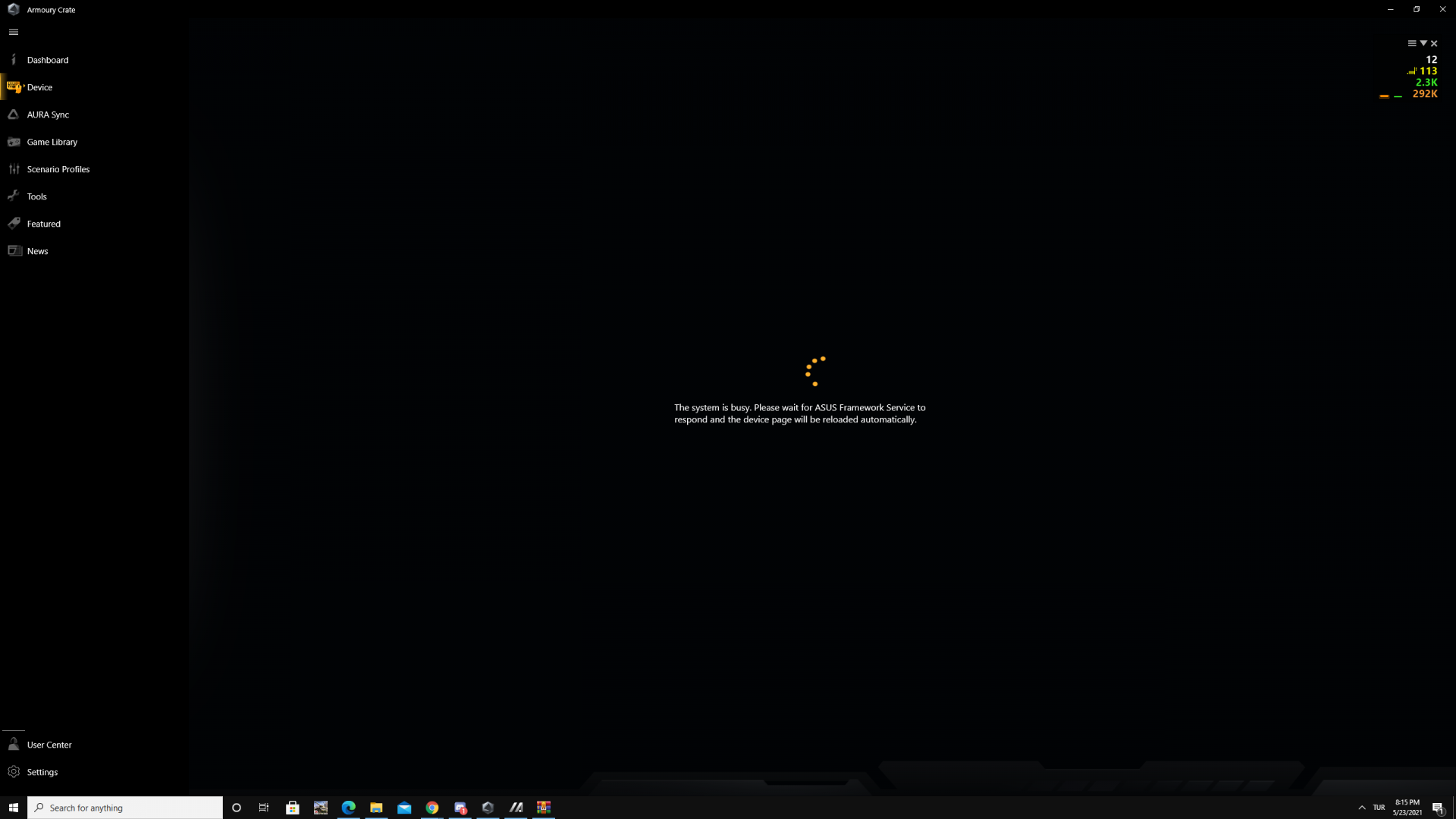The height and width of the screenshot is (819, 1456).
Task: Open Scenario Profiles sliders icon
Action: pos(14,169)
